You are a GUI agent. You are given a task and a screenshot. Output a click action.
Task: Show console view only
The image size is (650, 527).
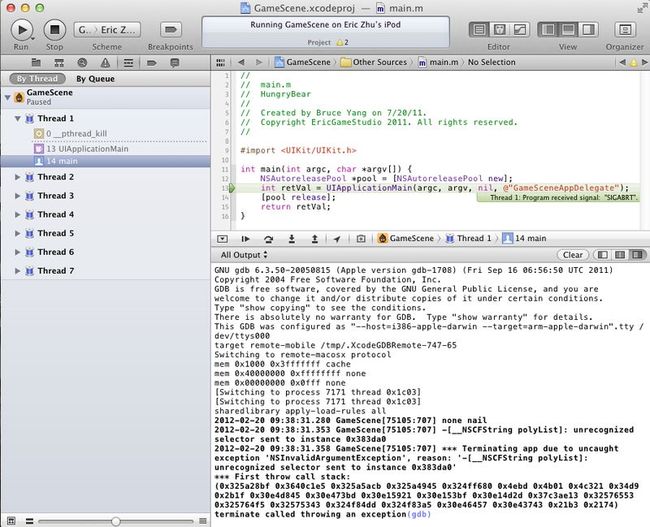click(x=637, y=255)
